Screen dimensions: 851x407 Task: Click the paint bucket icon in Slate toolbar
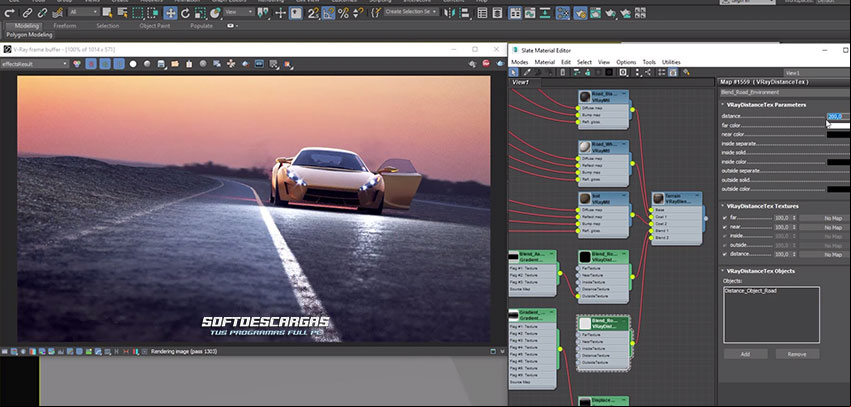pyautogui.click(x=686, y=72)
